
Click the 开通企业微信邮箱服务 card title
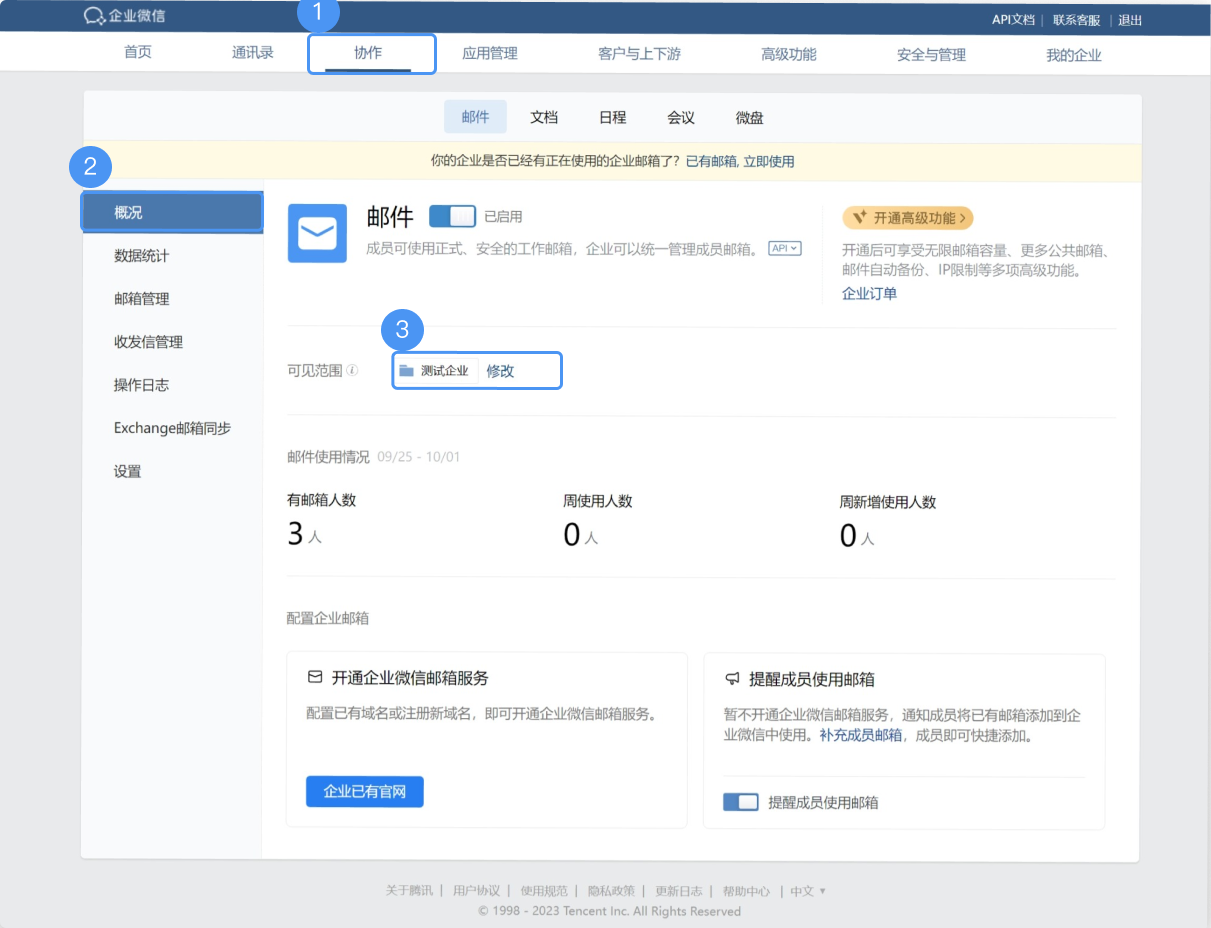point(410,678)
